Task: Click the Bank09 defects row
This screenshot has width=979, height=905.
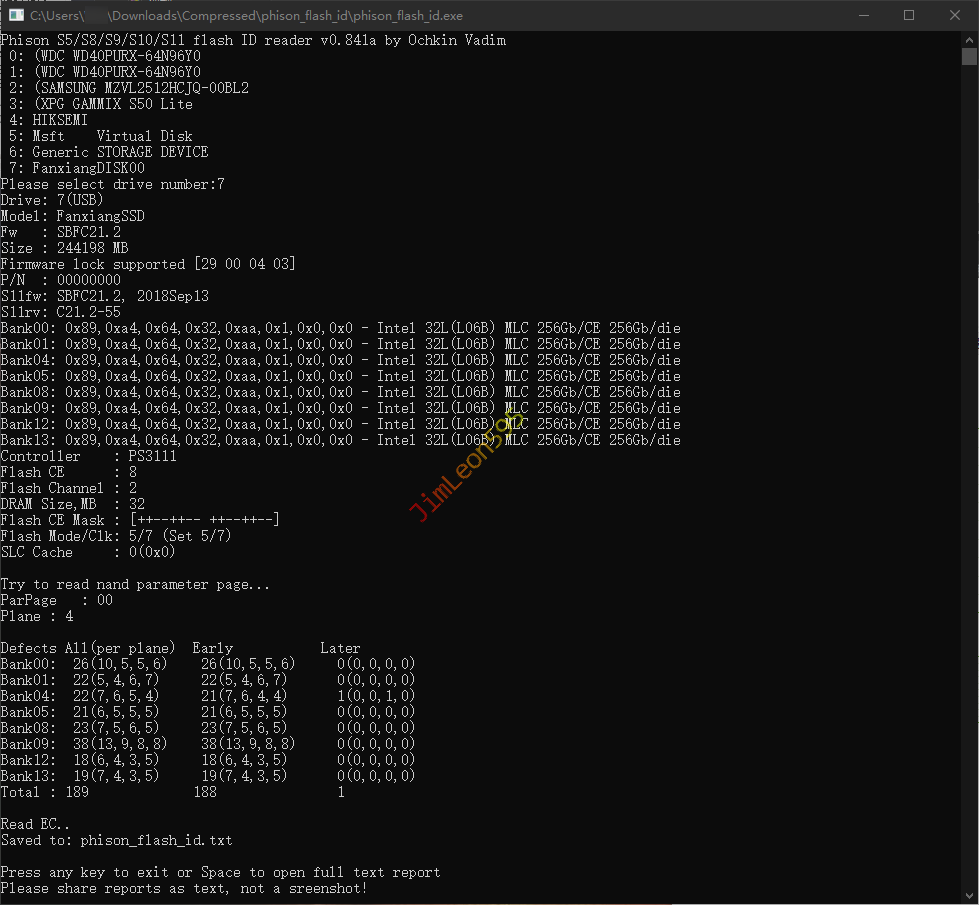Action: [x=207, y=744]
